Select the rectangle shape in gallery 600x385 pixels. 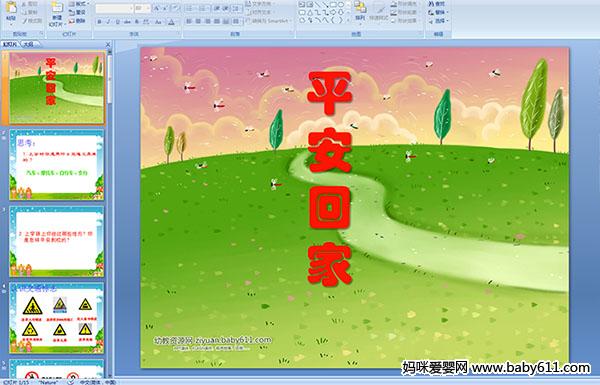333,4
